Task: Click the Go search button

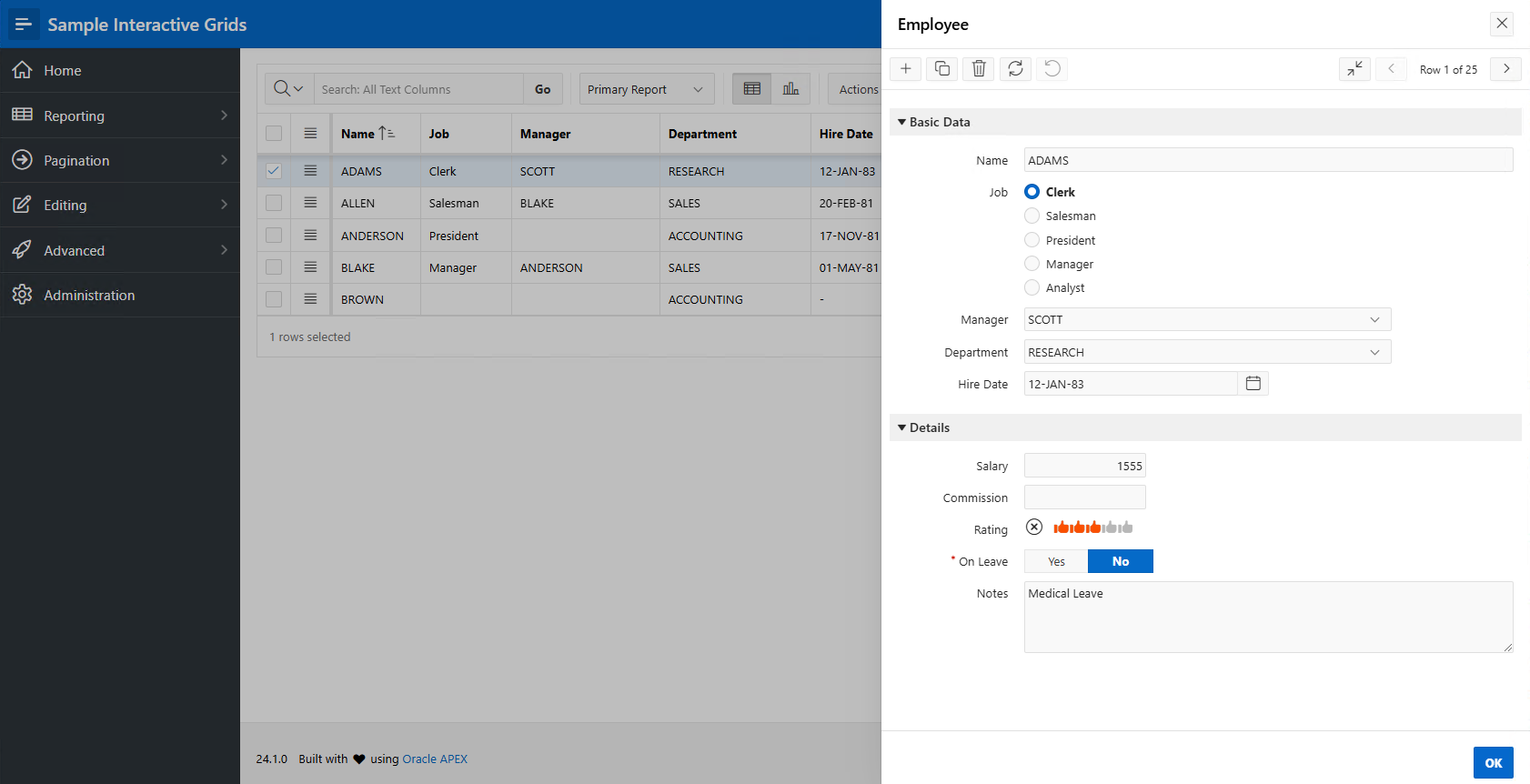Action: (543, 89)
